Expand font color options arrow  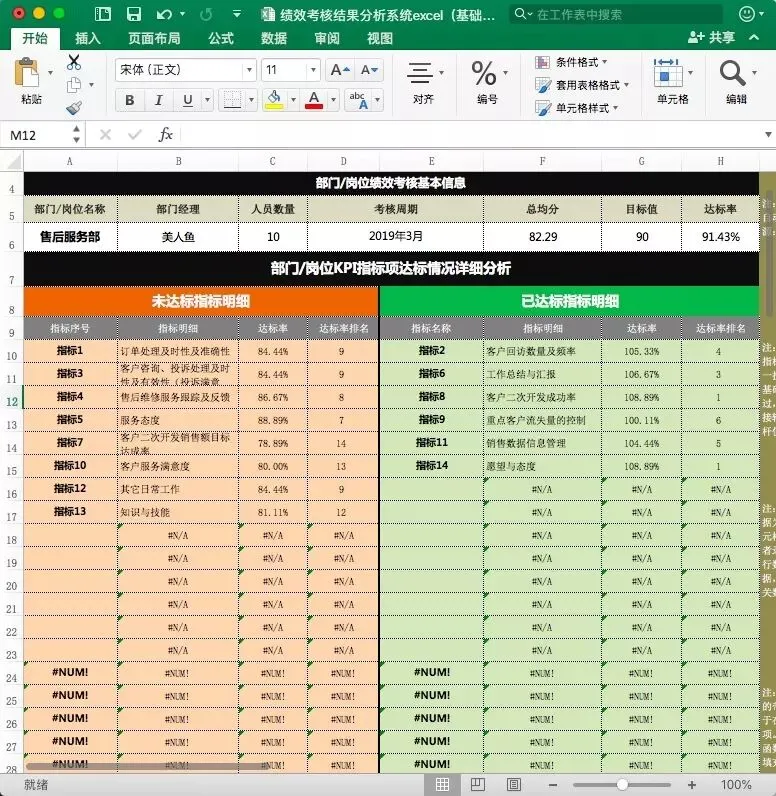coord(333,100)
